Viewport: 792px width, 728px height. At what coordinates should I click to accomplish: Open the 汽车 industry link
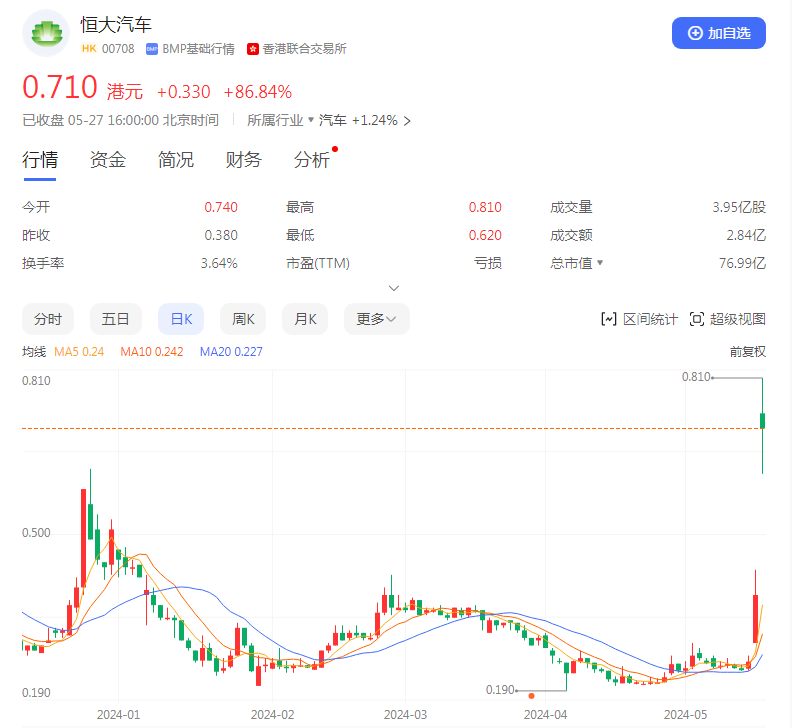point(333,120)
